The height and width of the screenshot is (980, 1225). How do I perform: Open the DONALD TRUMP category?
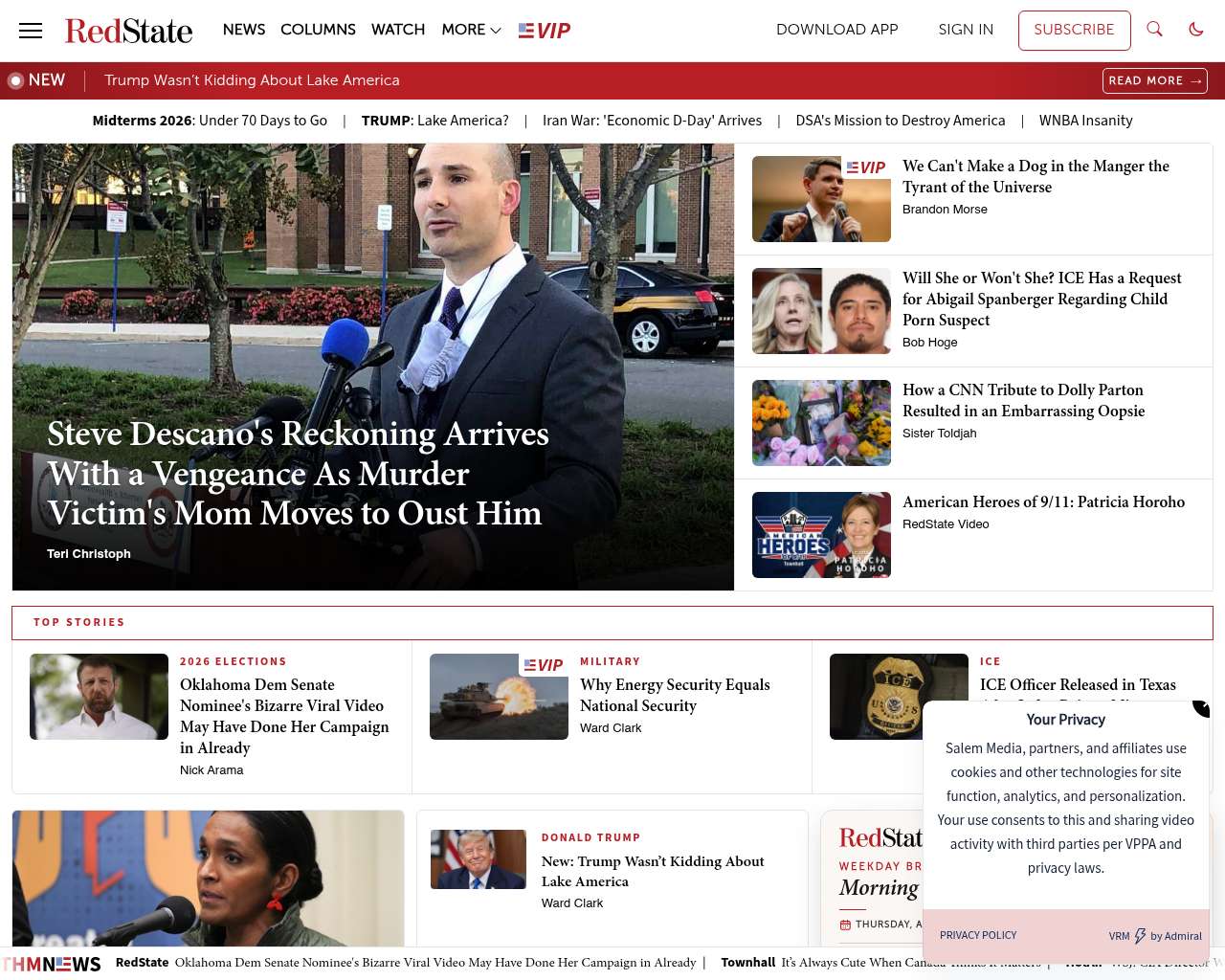tap(590, 837)
